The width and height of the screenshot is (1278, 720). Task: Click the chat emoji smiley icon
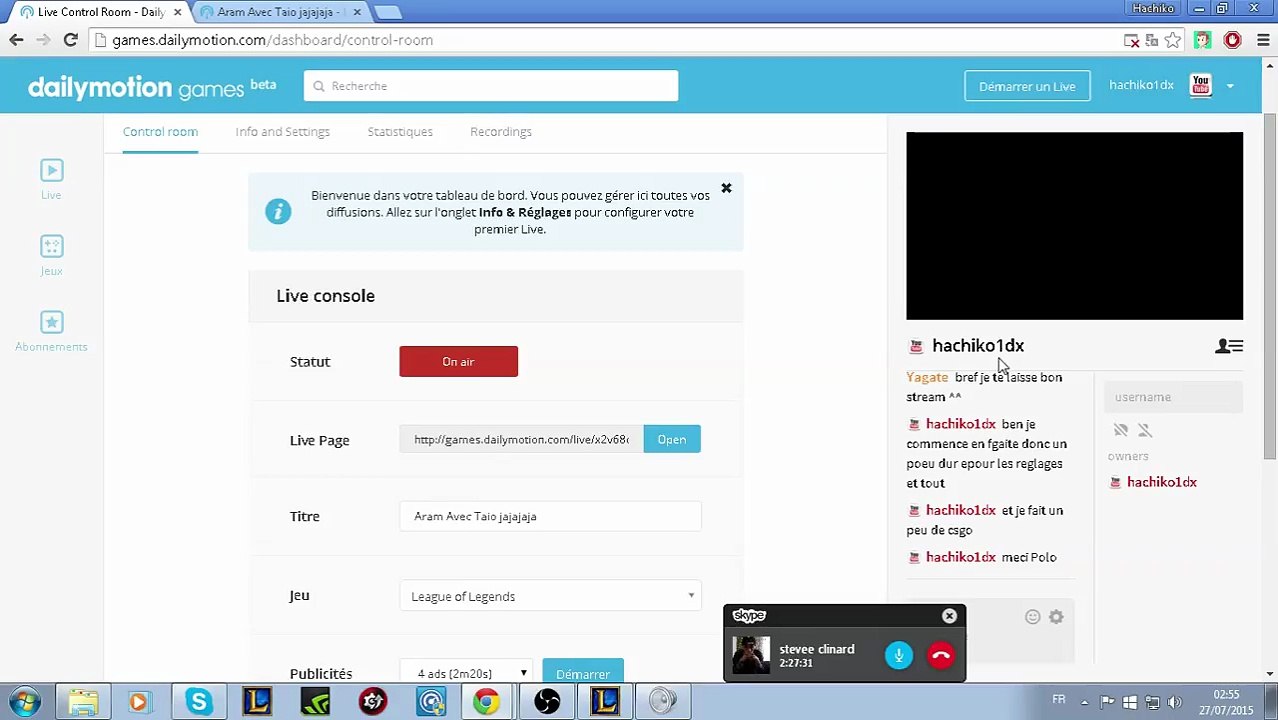click(x=1032, y=617)
